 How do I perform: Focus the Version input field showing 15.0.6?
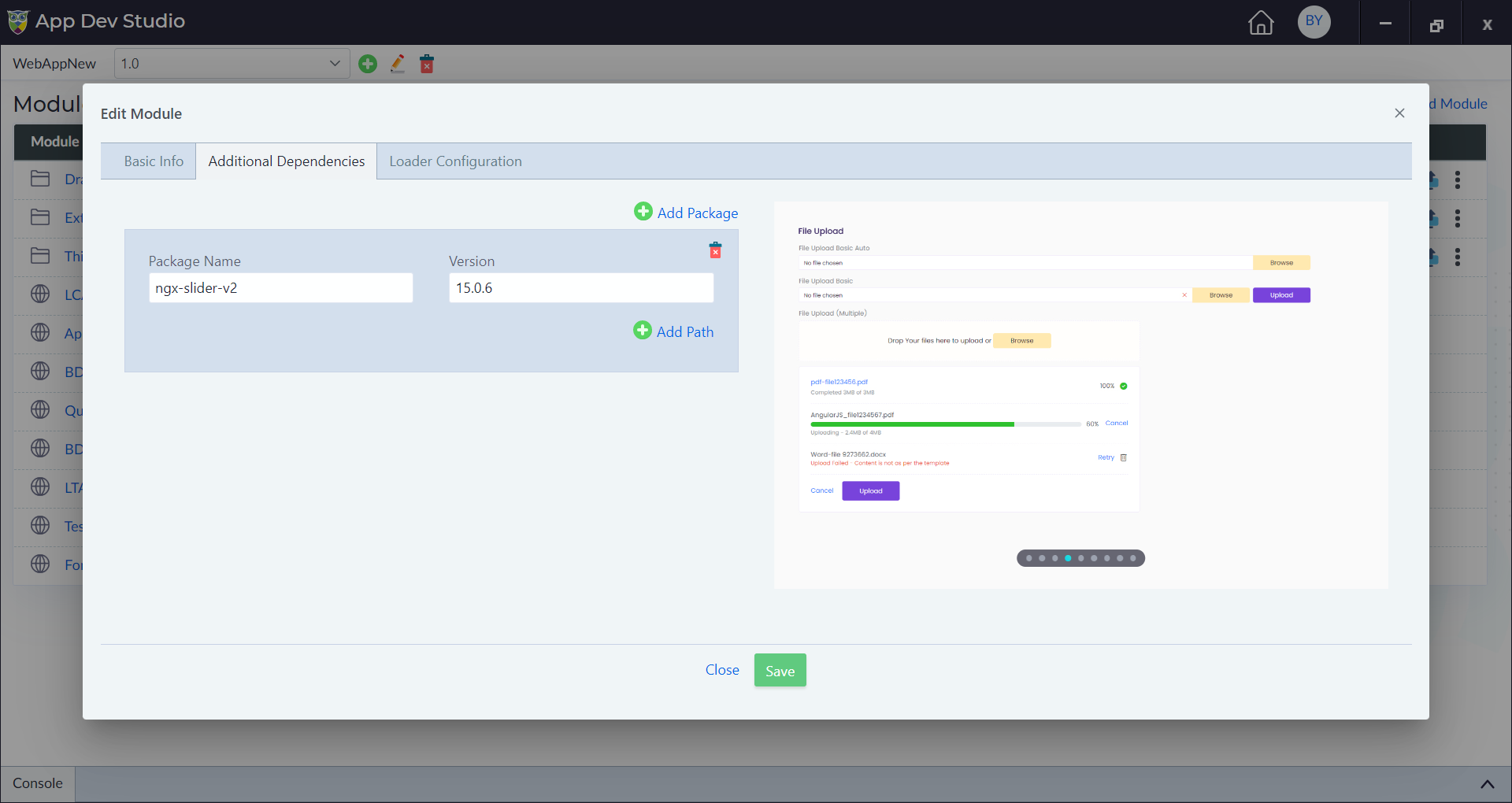click(581, 288)
